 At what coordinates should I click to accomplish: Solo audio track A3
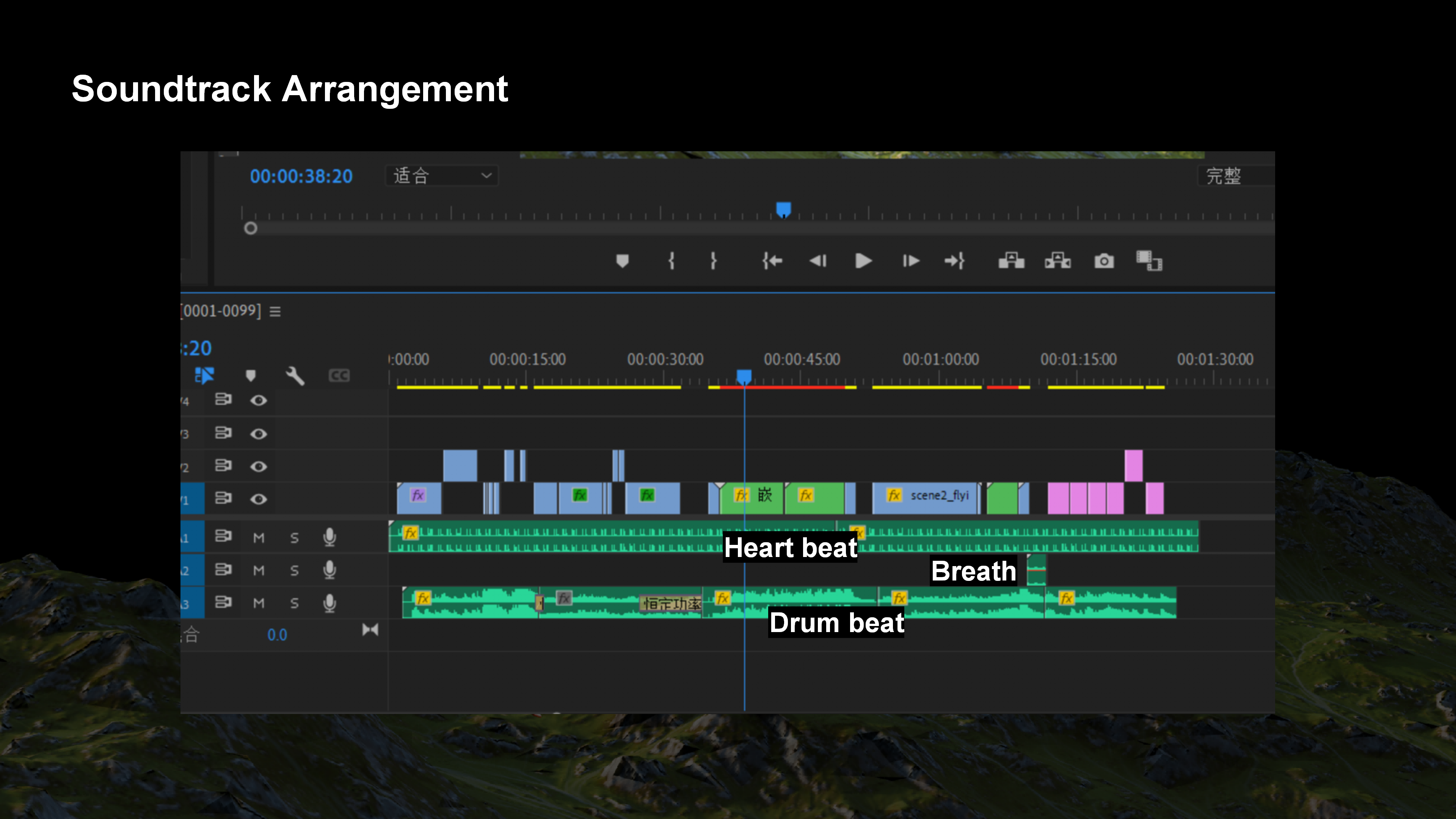pyautogui.click(x=295, y=603)
